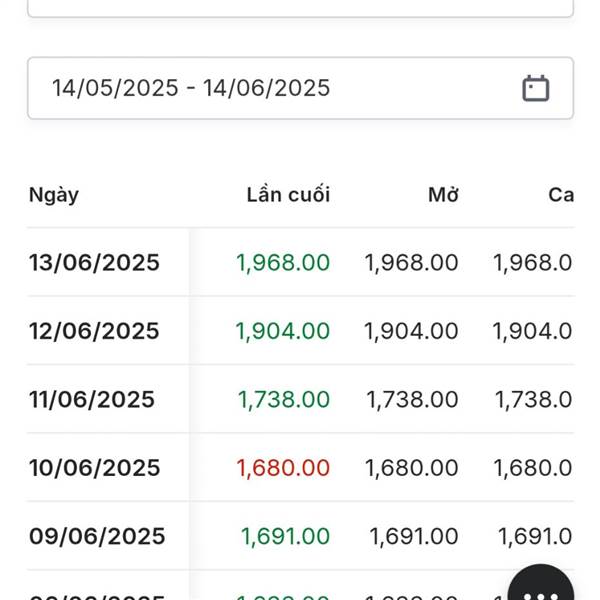Click open price 1,968.00 in Mở column
The height and width of the screenshot is (600, 600).
pyautogui.click(x=411, y=262)
